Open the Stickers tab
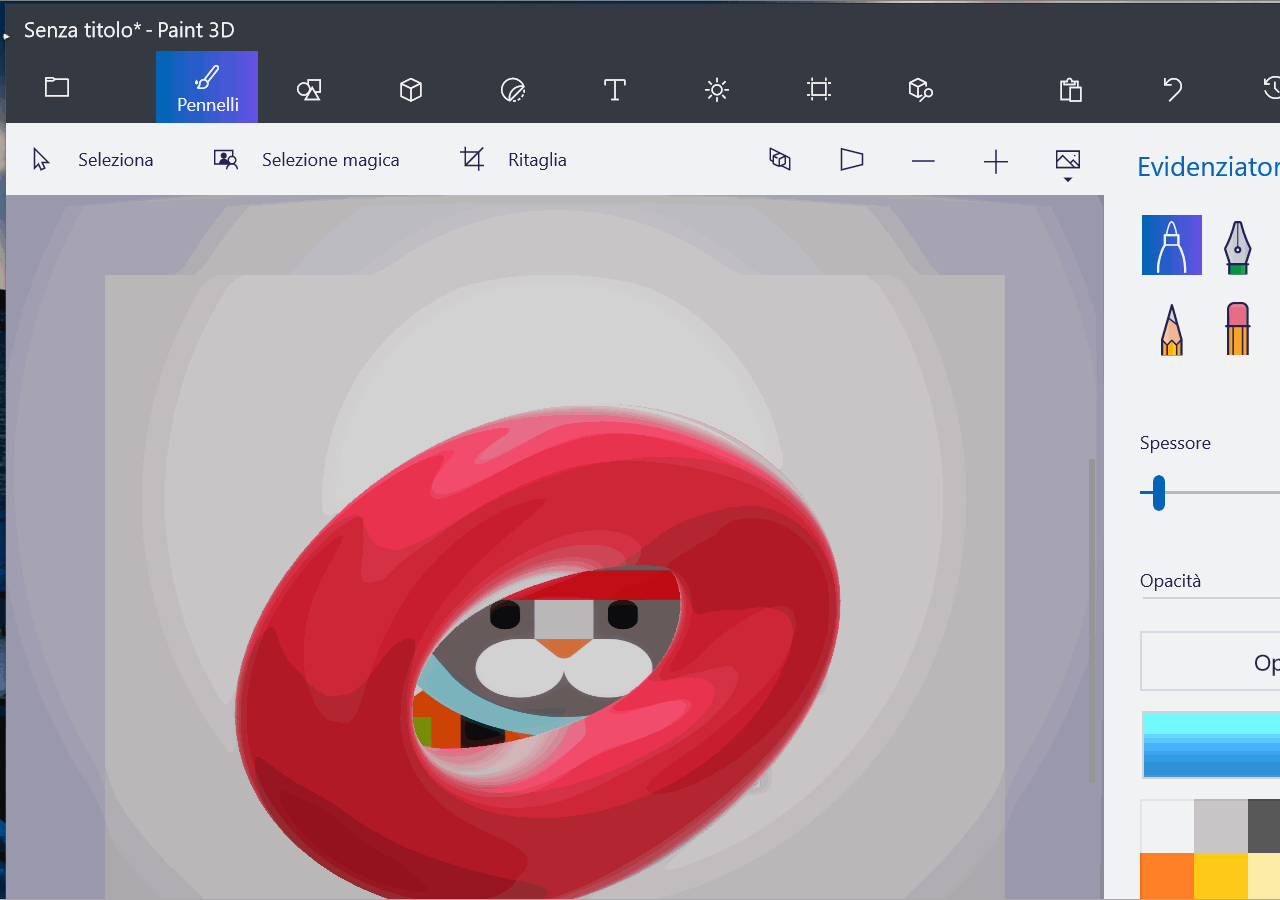Screen dimensions: 1280x900 point(513,90)
